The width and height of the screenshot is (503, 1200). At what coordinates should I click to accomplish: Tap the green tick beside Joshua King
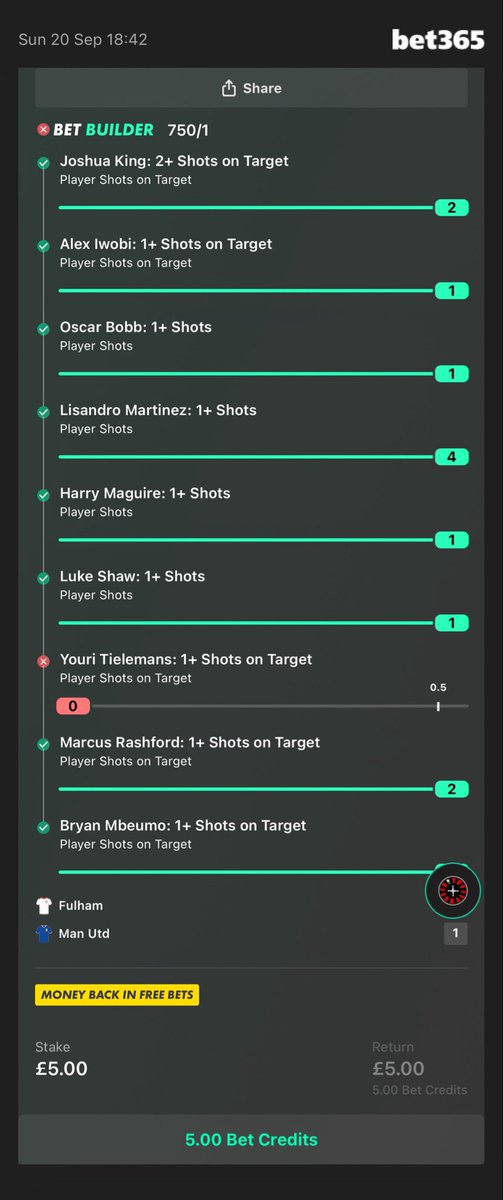click(x=43, y=163)
